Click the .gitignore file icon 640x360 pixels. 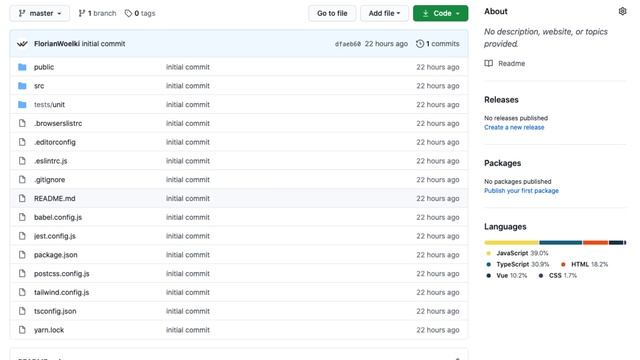click(x=22, y=180)
